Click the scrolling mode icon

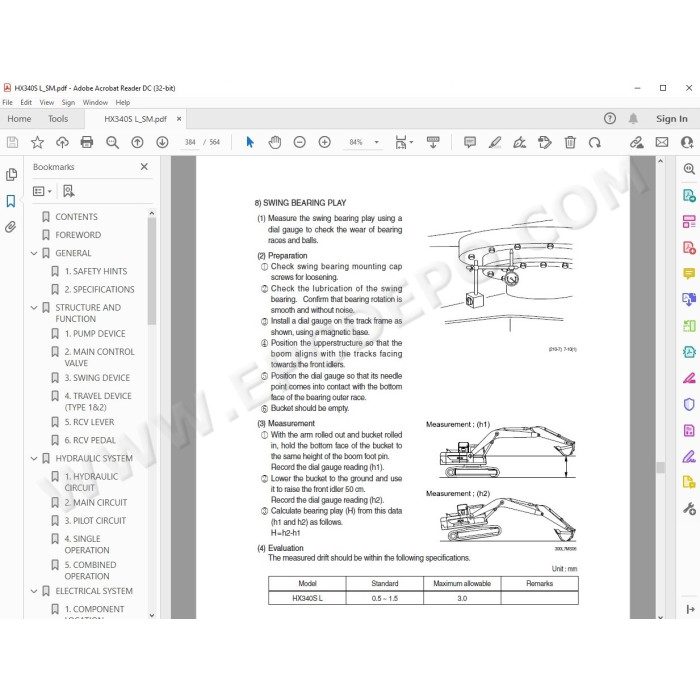433,142
